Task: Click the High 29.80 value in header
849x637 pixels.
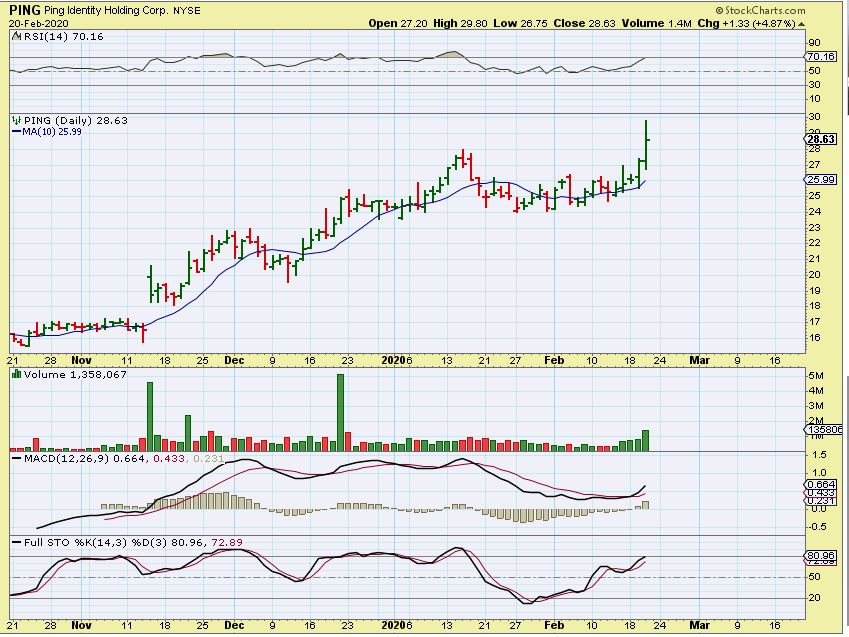Action: (460, 24)
